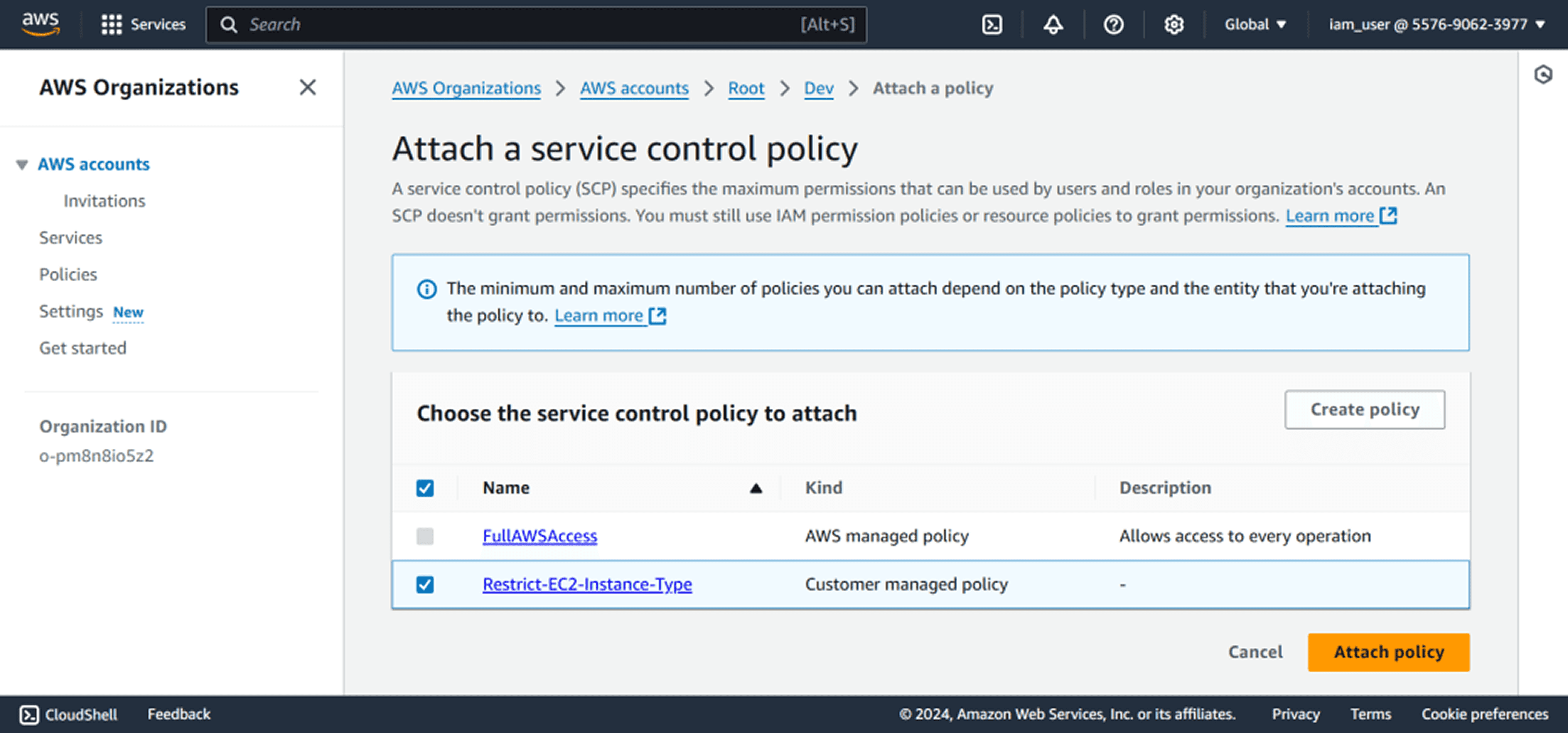Screen dimensions: 1568x733
Task: Sort table by the Name column arrow
Action: (756, 488)
